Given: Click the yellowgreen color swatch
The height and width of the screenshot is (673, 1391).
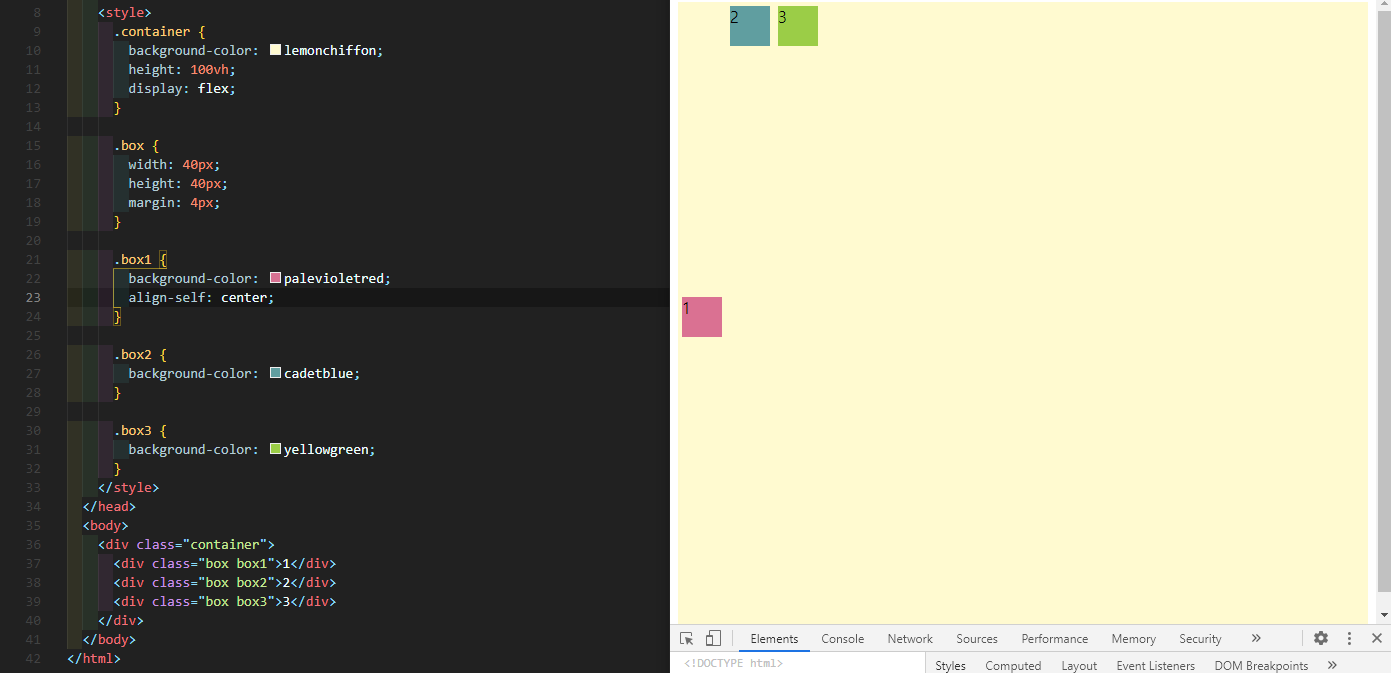Looking at the screenshot, I should click(x=275, y=449).
